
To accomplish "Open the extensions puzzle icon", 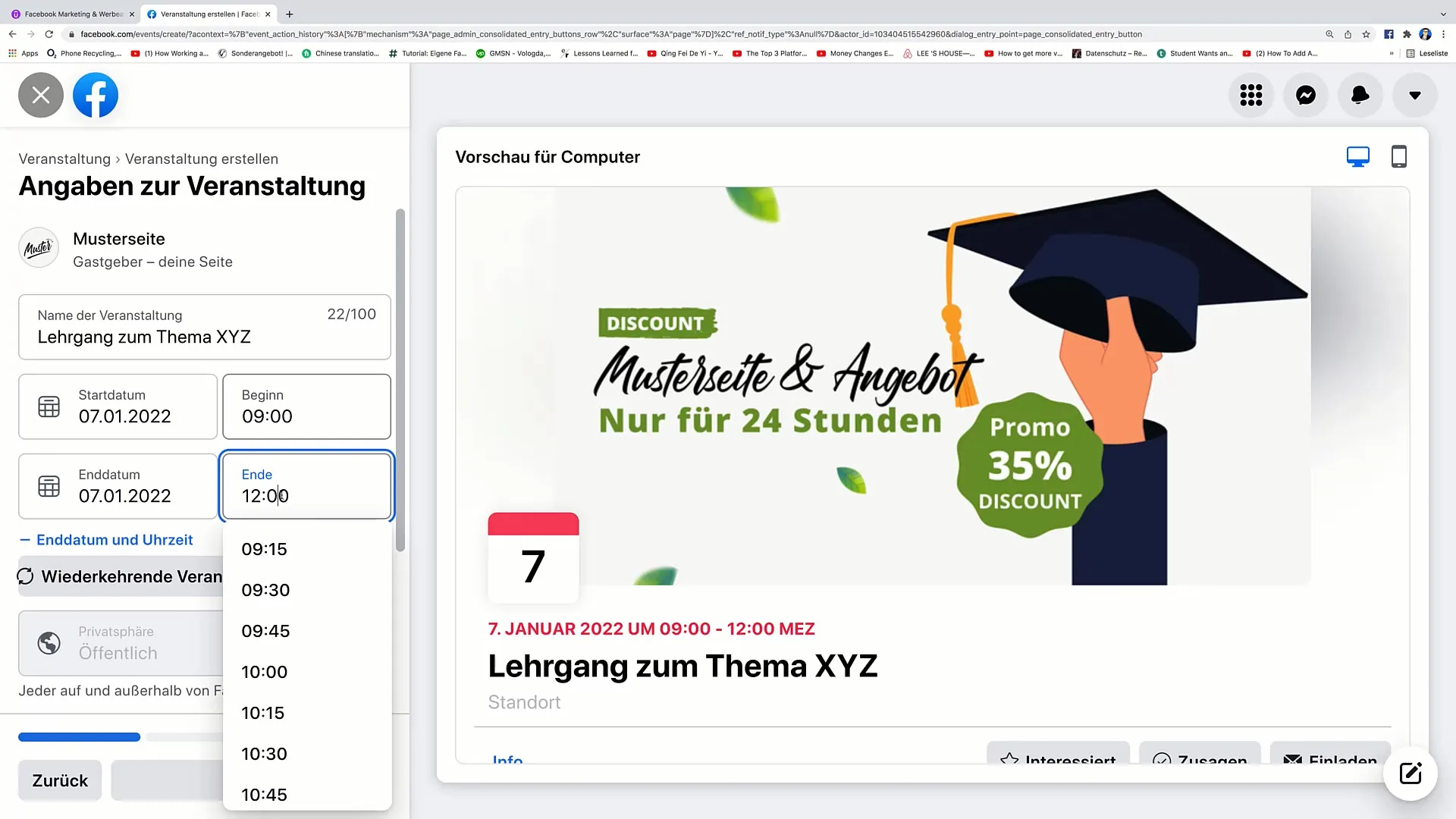I will (1407, 34).
